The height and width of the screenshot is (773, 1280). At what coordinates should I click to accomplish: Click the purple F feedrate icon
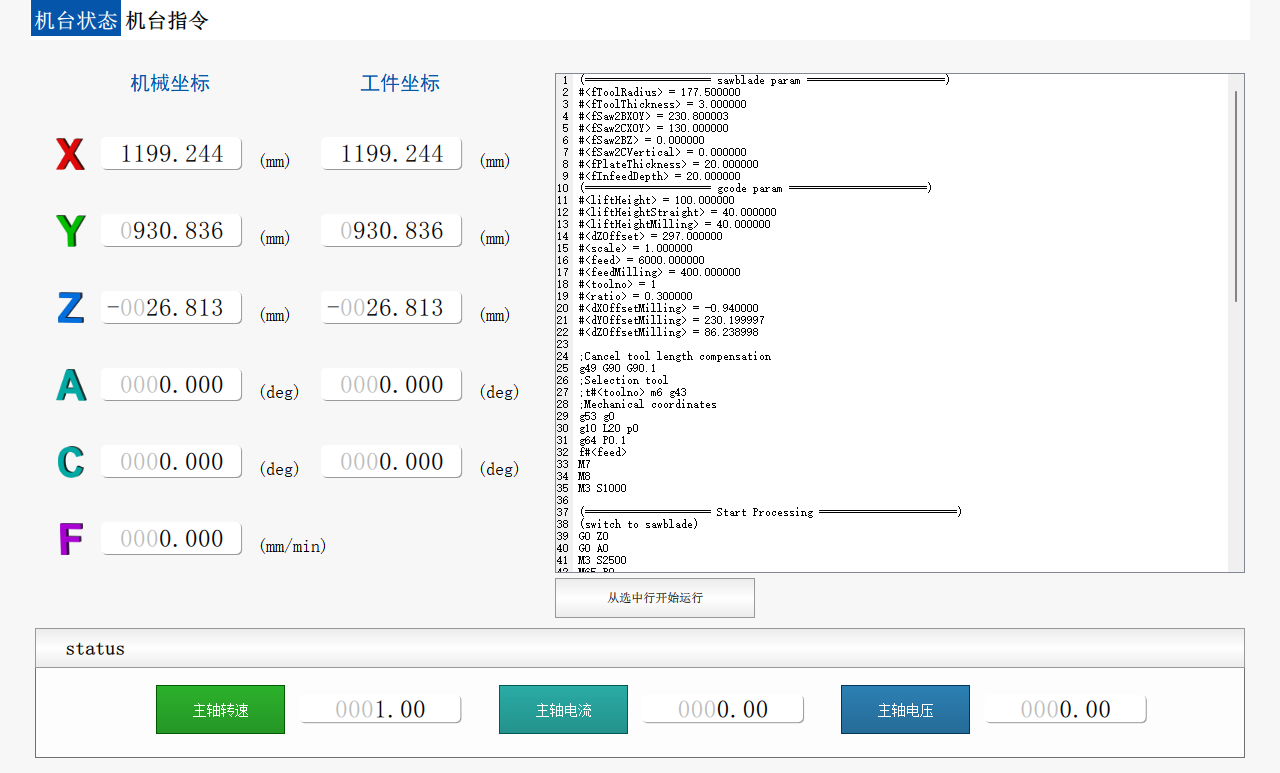coord(70,539)
